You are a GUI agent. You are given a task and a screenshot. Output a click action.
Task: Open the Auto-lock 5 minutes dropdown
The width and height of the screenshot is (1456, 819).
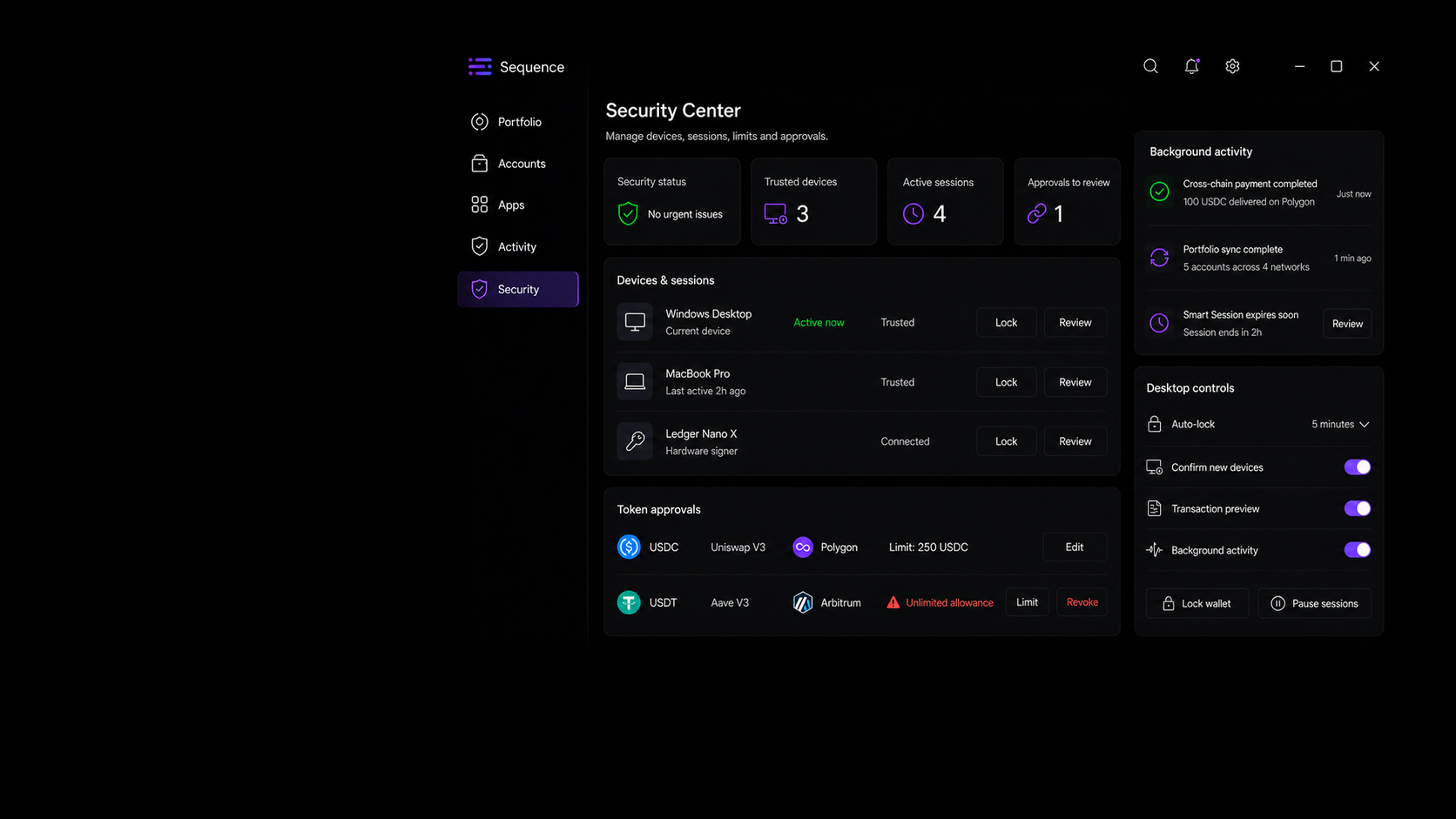pyautogui.click(x=1340, y=424)
